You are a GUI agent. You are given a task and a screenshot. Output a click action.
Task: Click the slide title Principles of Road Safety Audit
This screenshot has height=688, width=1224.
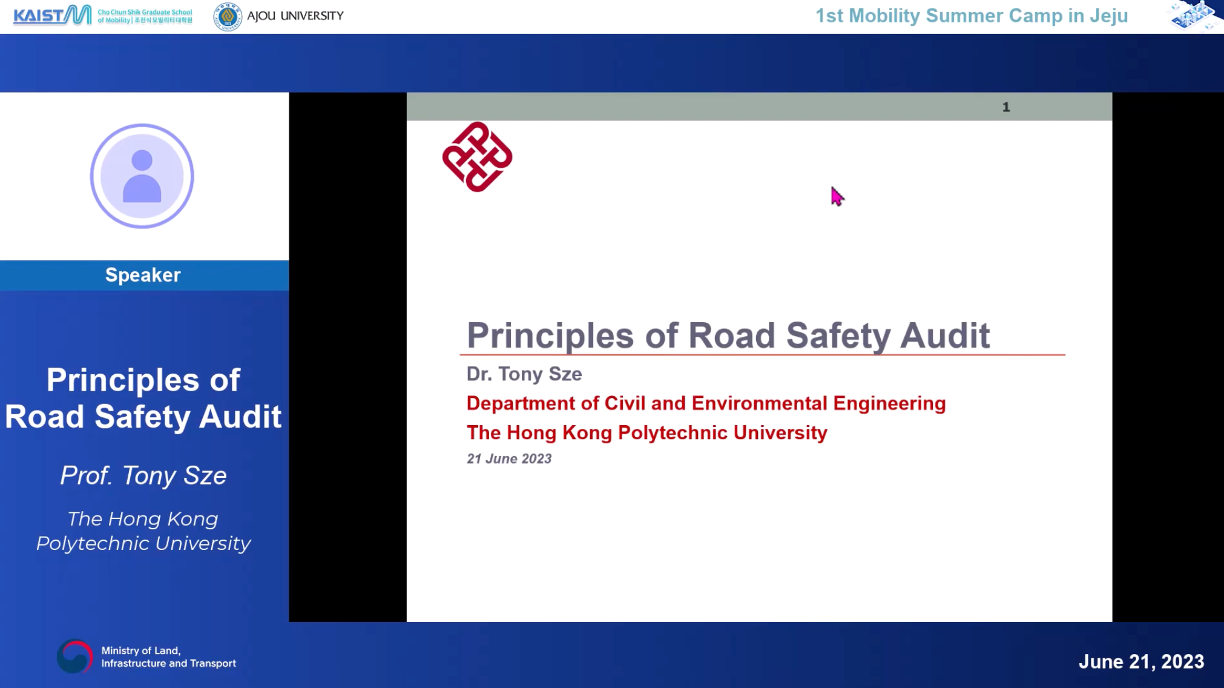pyautogui.click(x=728, y=335)
